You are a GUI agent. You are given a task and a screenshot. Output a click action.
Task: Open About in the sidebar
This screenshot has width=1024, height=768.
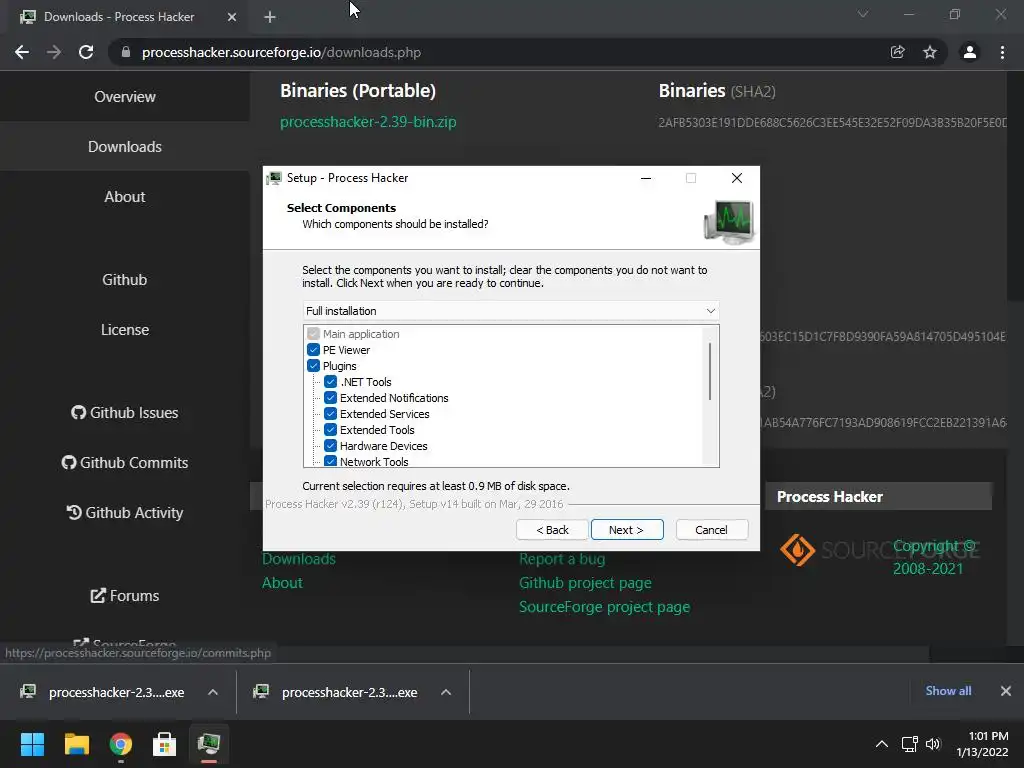(x=125, y=197)
